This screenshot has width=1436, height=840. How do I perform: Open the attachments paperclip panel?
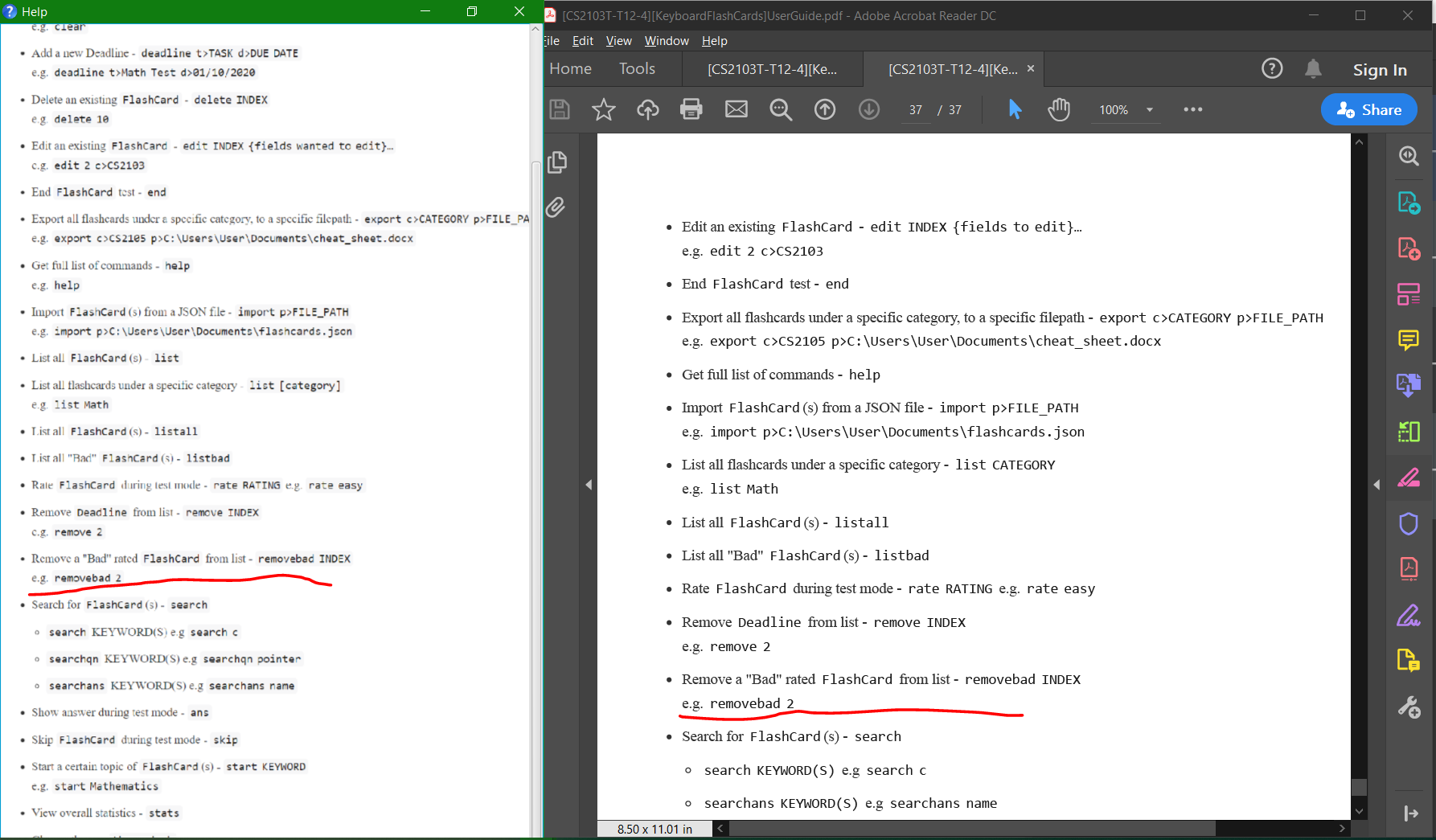pos(556,207)
